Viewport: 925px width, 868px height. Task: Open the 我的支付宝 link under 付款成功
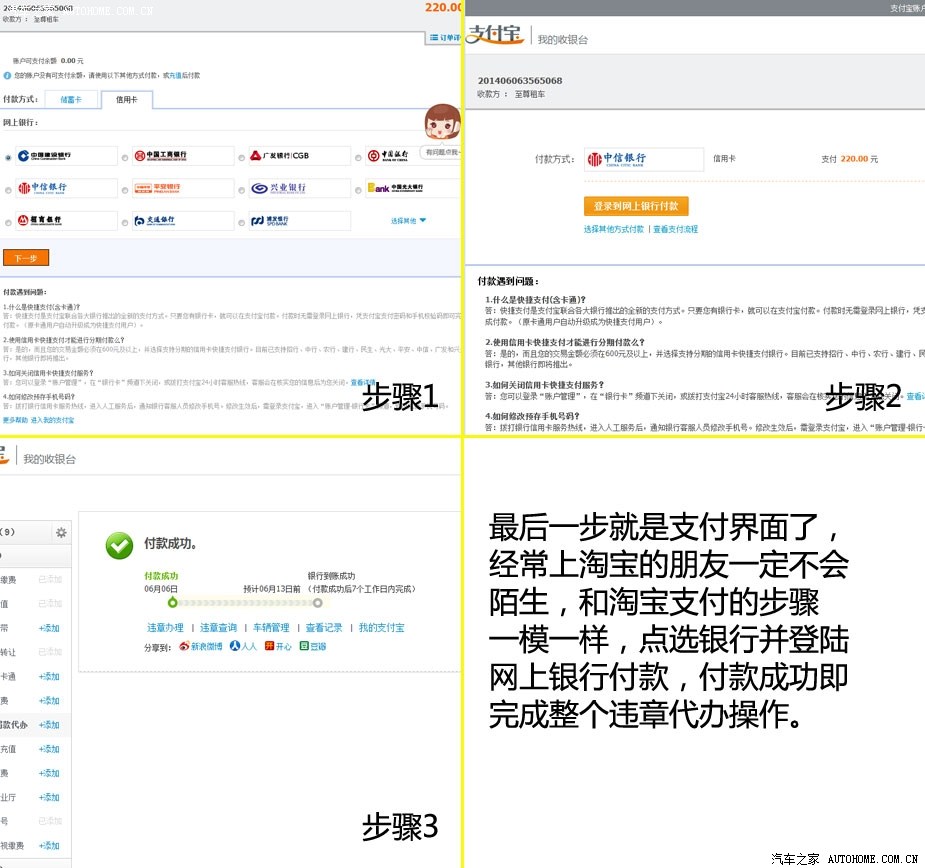pyautogui.click(x=382, y=628)
